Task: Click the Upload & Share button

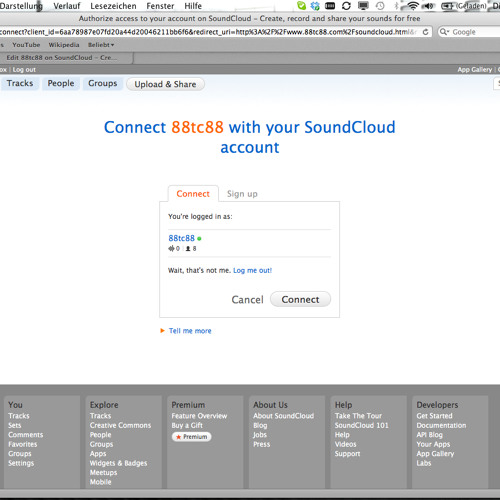Action: point(165,84)
